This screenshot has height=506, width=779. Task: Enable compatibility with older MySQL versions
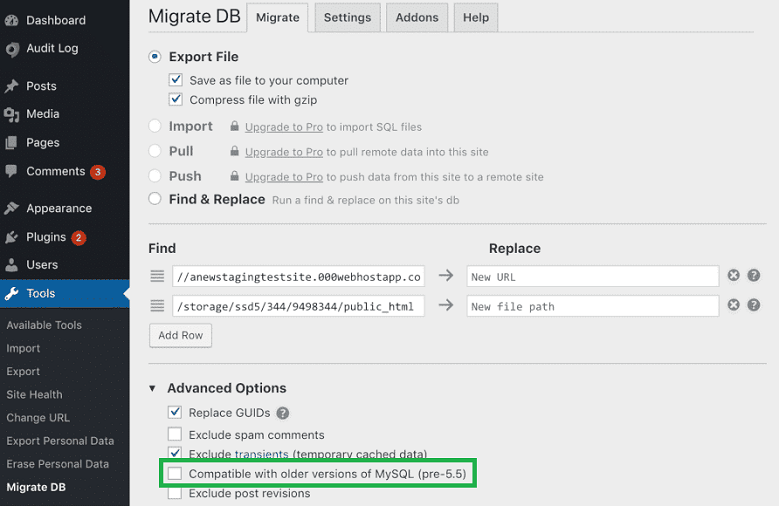tap(174, 473)
